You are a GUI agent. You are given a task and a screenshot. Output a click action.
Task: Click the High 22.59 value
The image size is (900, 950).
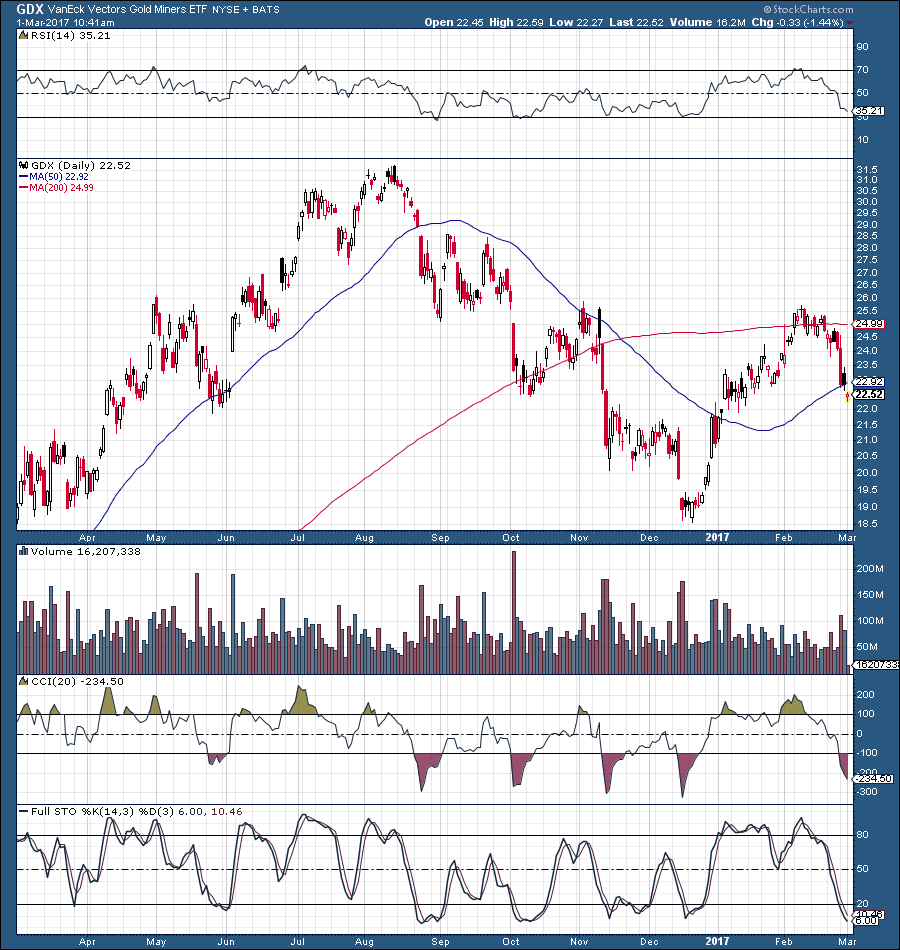(x=516, y=22)
